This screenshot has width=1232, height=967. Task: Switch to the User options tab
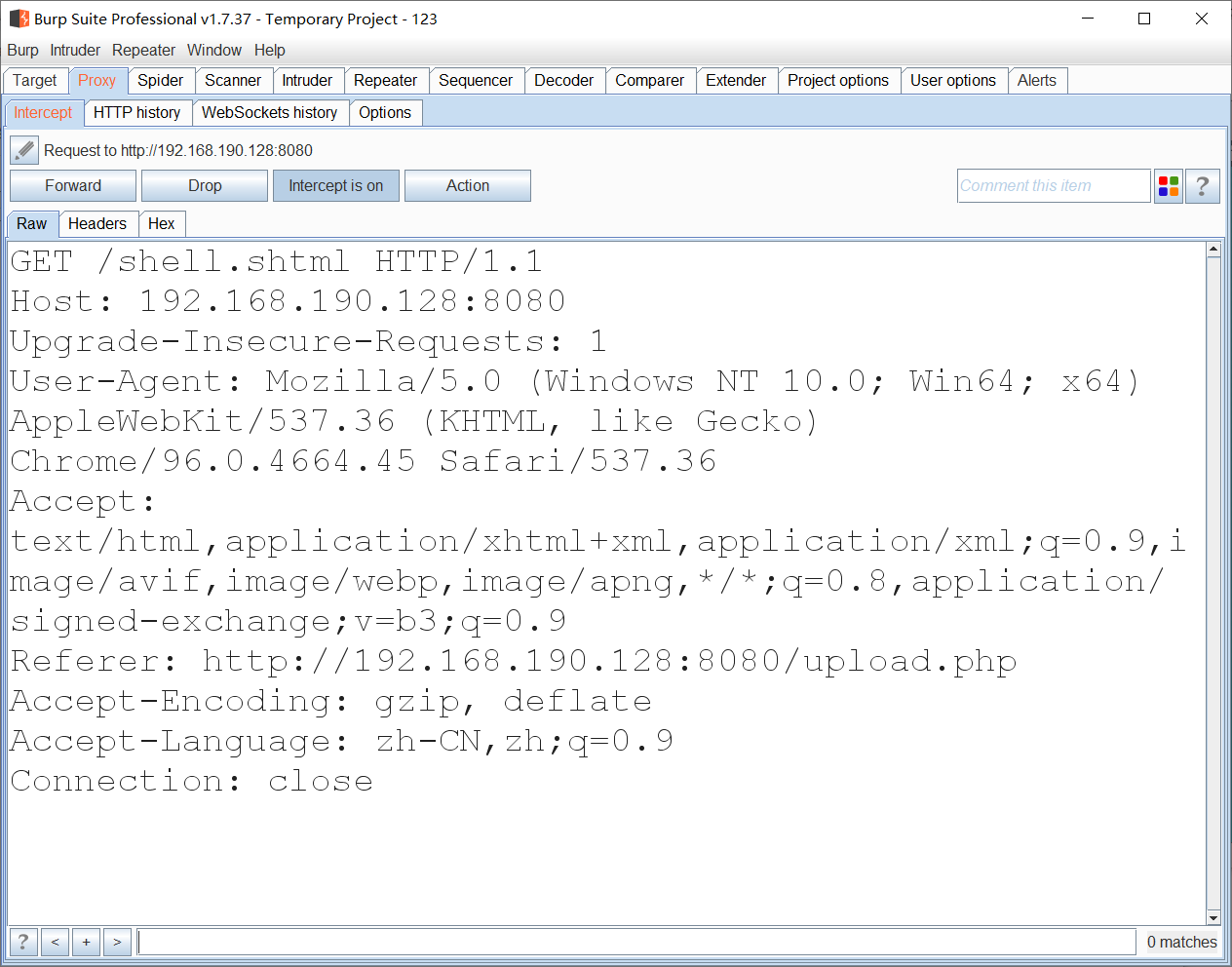[x=953, y=81]
